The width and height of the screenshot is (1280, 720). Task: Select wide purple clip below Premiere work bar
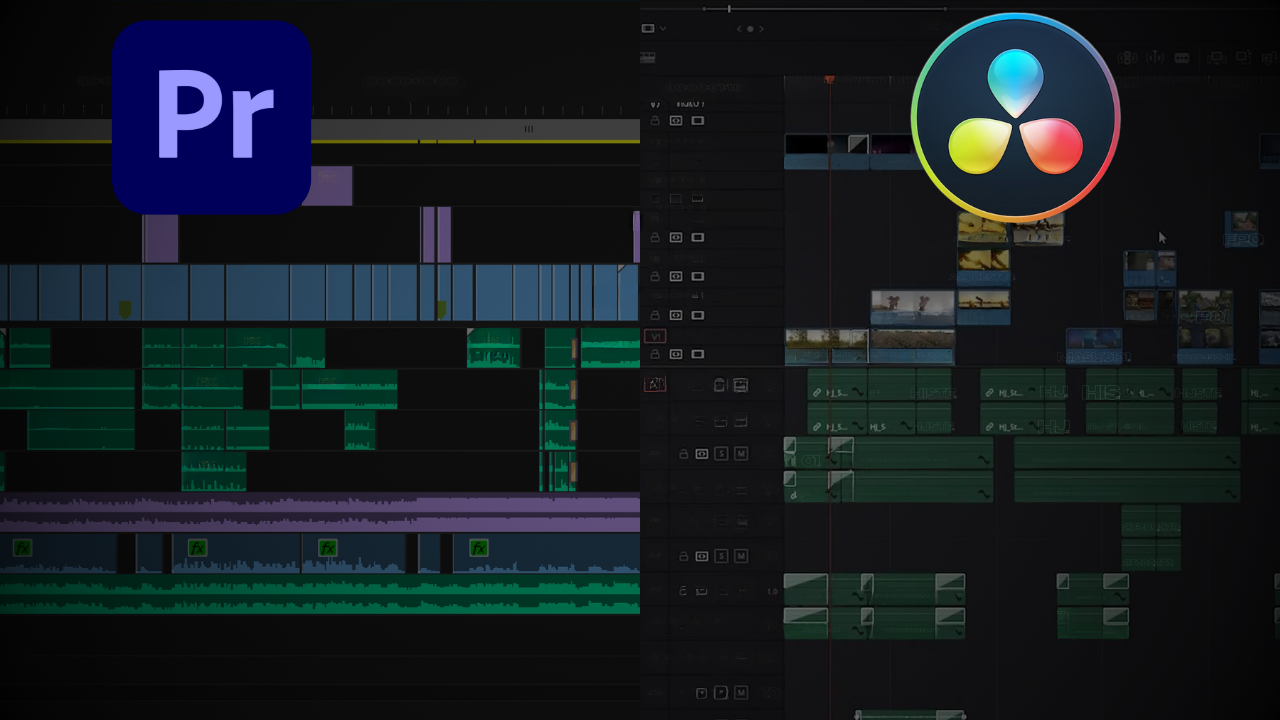coord(327,186)
